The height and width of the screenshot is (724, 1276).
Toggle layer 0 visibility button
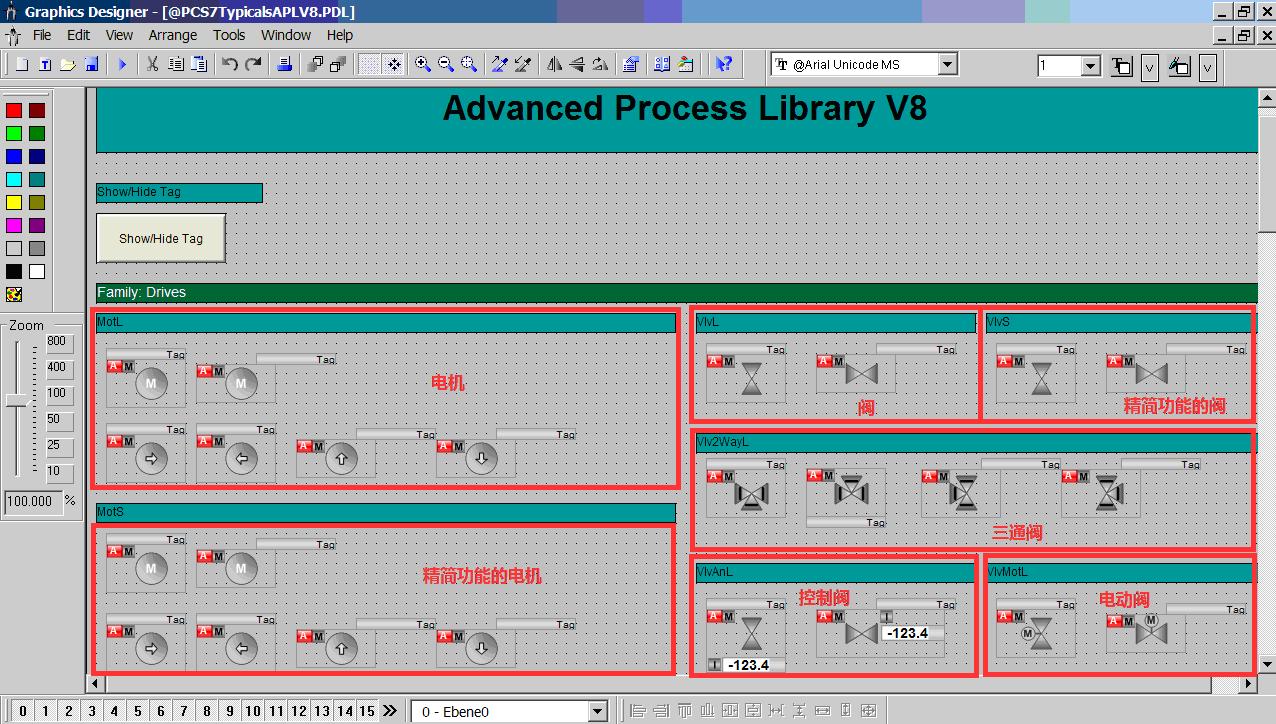click(23, 711)
